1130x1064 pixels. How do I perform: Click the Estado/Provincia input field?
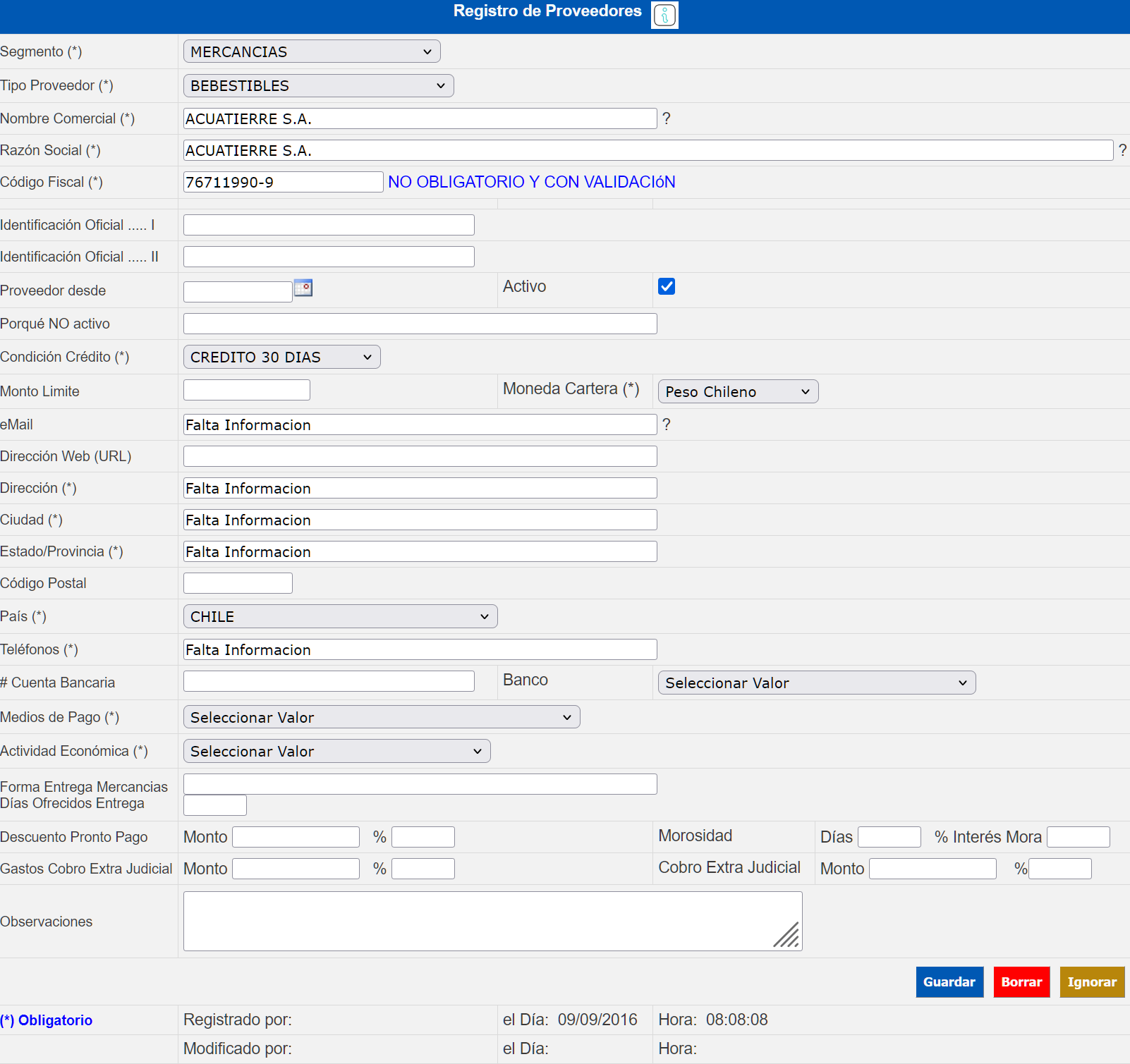(x=420, y=551)
